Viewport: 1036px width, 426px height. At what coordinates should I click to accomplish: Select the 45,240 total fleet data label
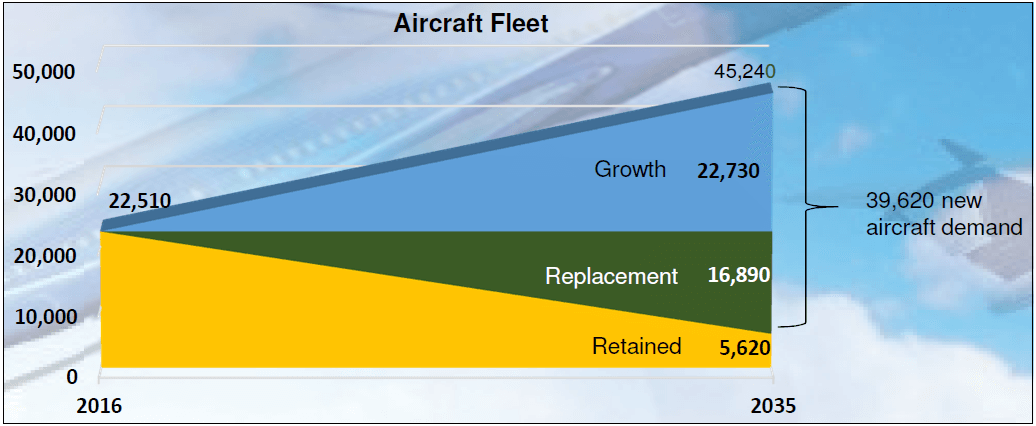(744, 72)
